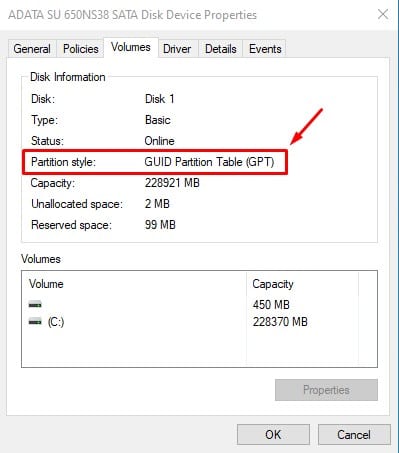
Task: Open the Events tab
Action: [x=265, y=49]
